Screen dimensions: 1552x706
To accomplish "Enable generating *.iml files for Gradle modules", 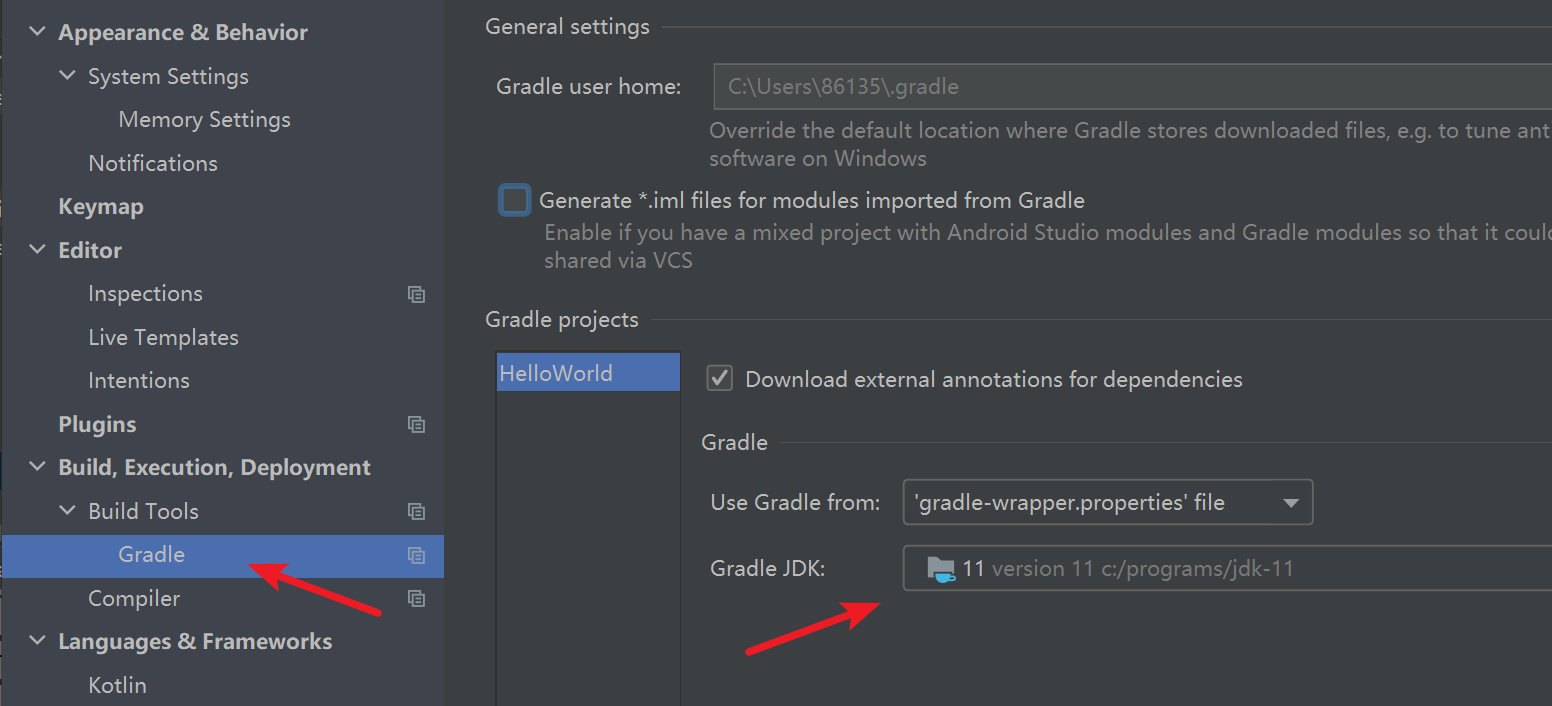I will (x=514, y=199).
